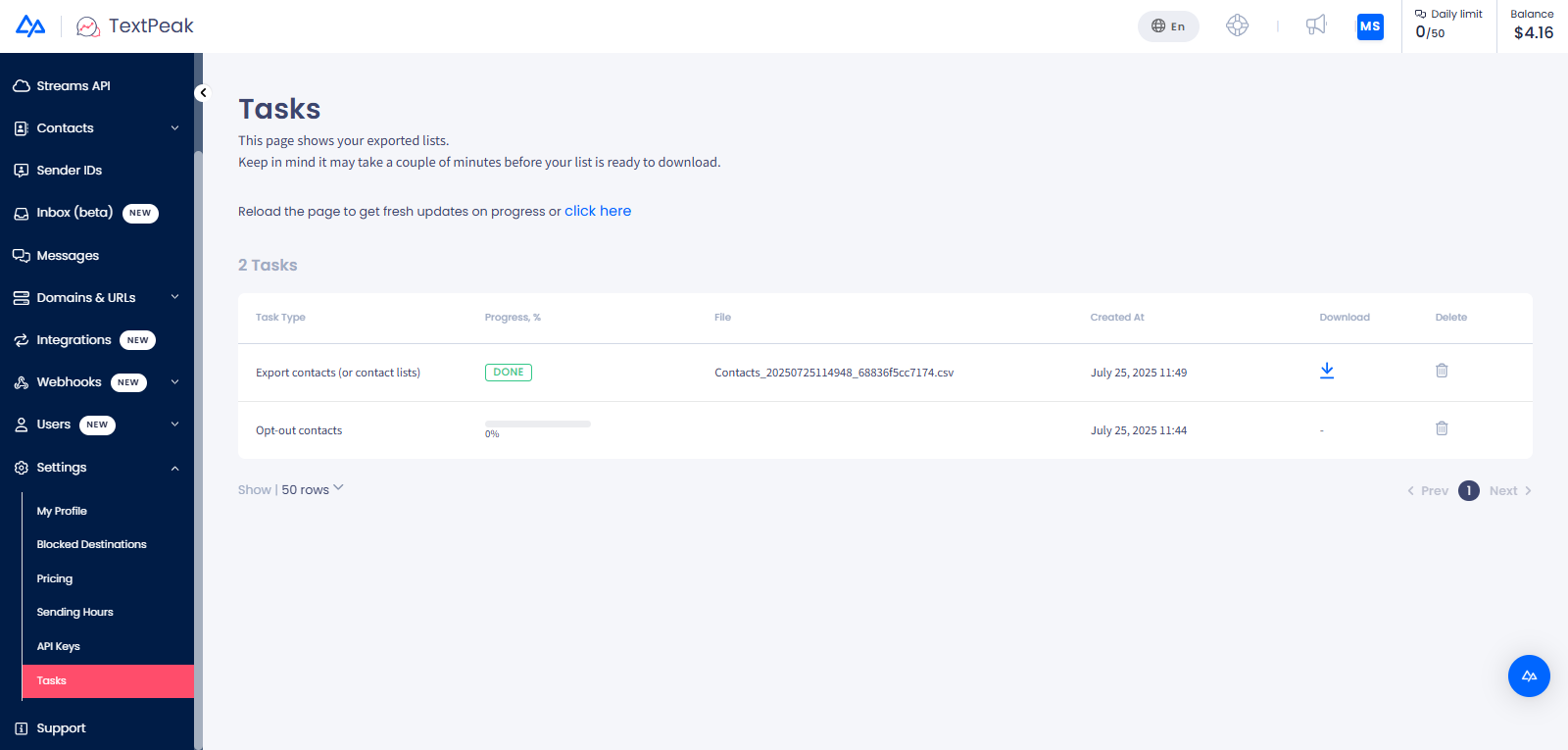Open the help lifebuoy icon

click(1238, 25)
